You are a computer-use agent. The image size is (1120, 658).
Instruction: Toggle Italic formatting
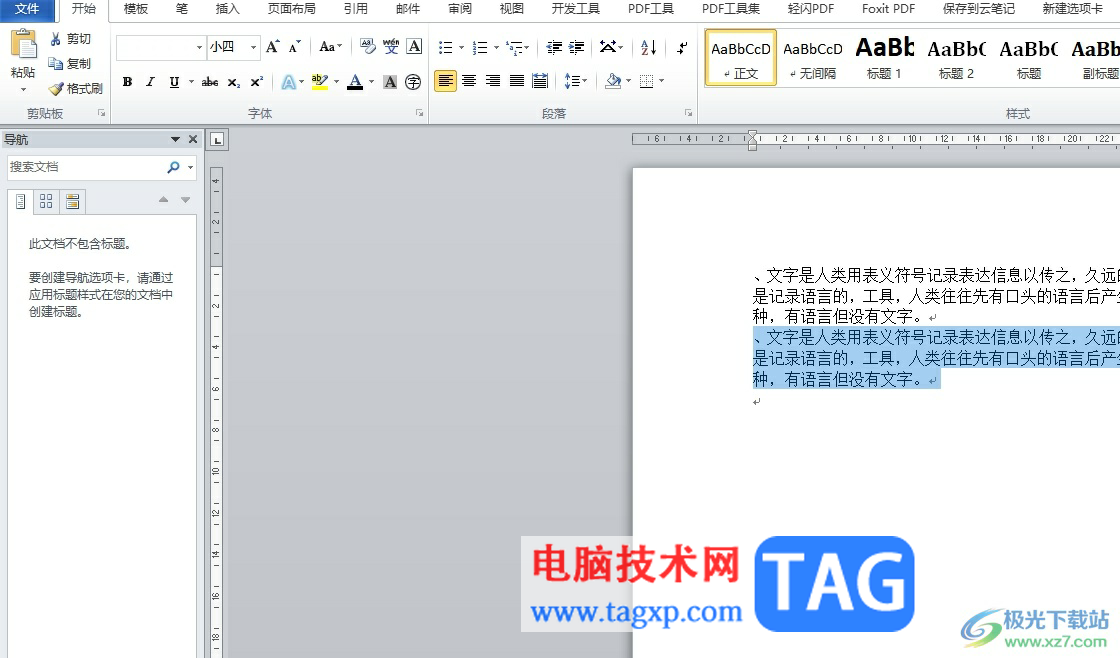coord(150,82)
